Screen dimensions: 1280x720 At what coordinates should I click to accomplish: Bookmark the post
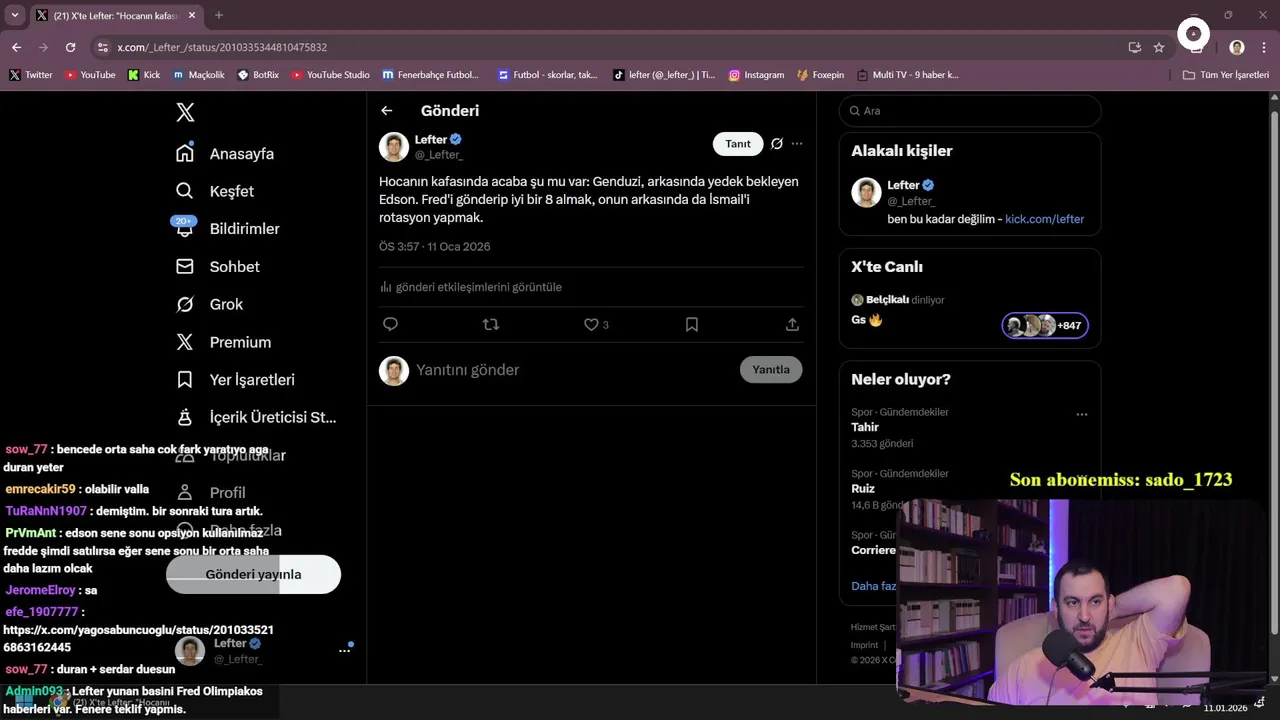pyautogui.click(x=692, y=324)
